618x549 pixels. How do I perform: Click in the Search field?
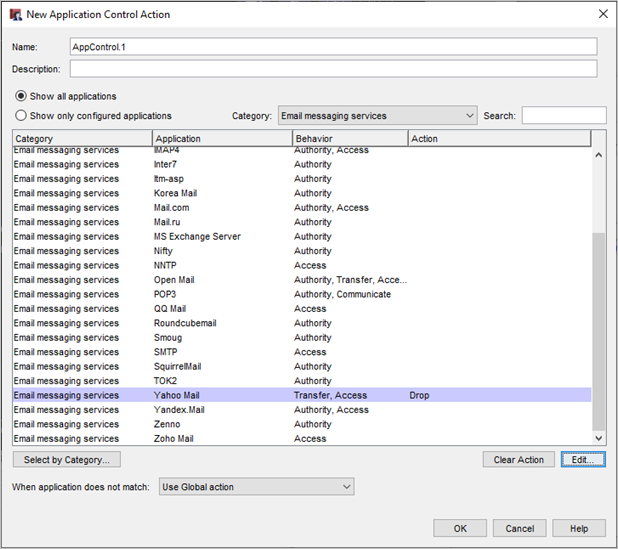point(563,116)
